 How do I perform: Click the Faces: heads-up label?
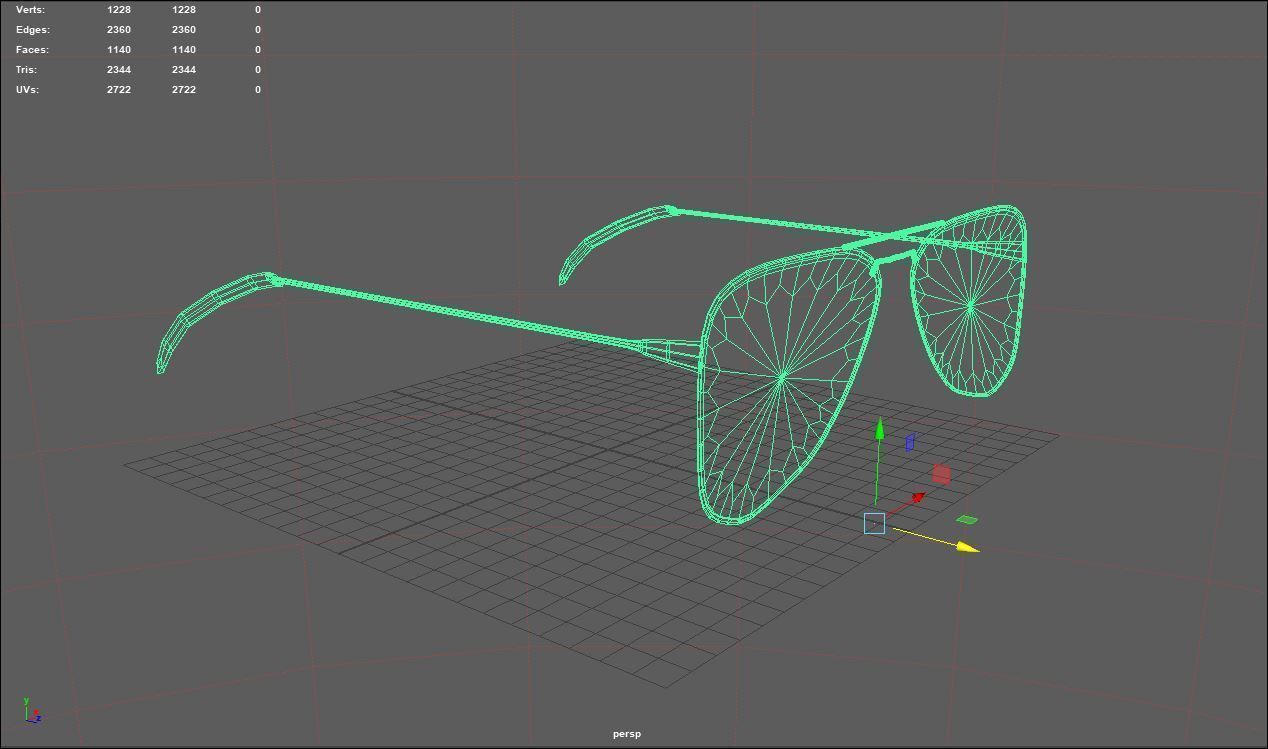coord(32,49)
